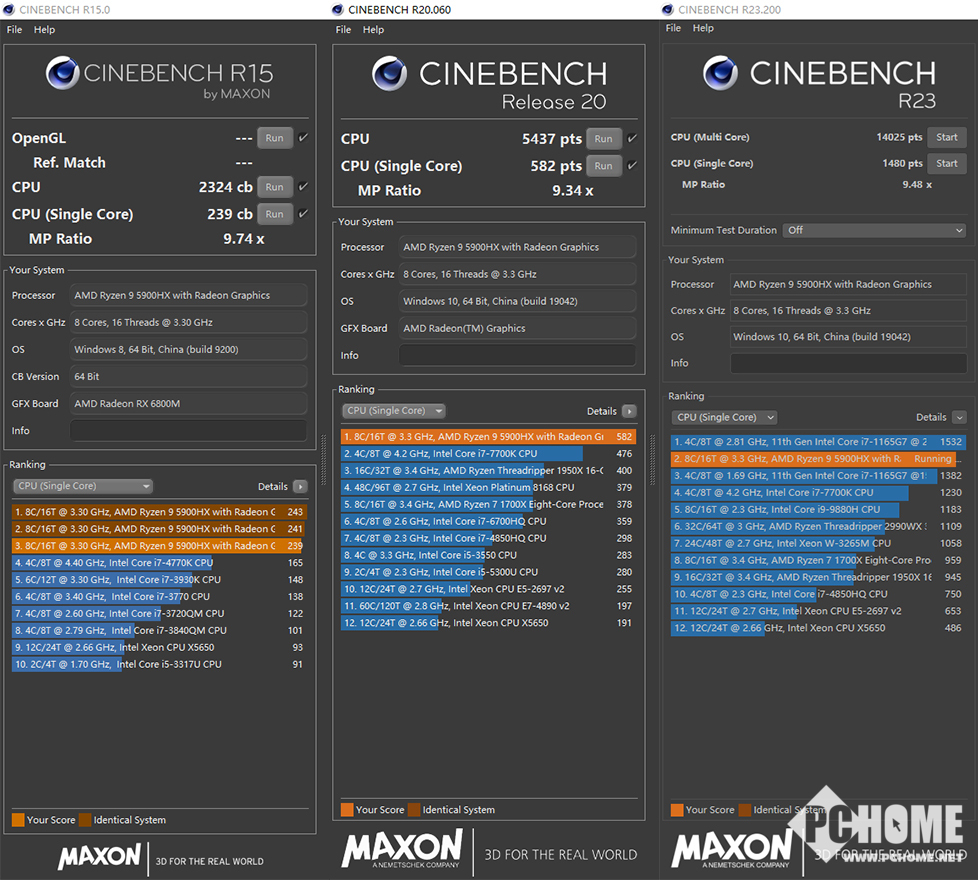Toggle the OpenGL test checkbox in R15

(303, 138)
